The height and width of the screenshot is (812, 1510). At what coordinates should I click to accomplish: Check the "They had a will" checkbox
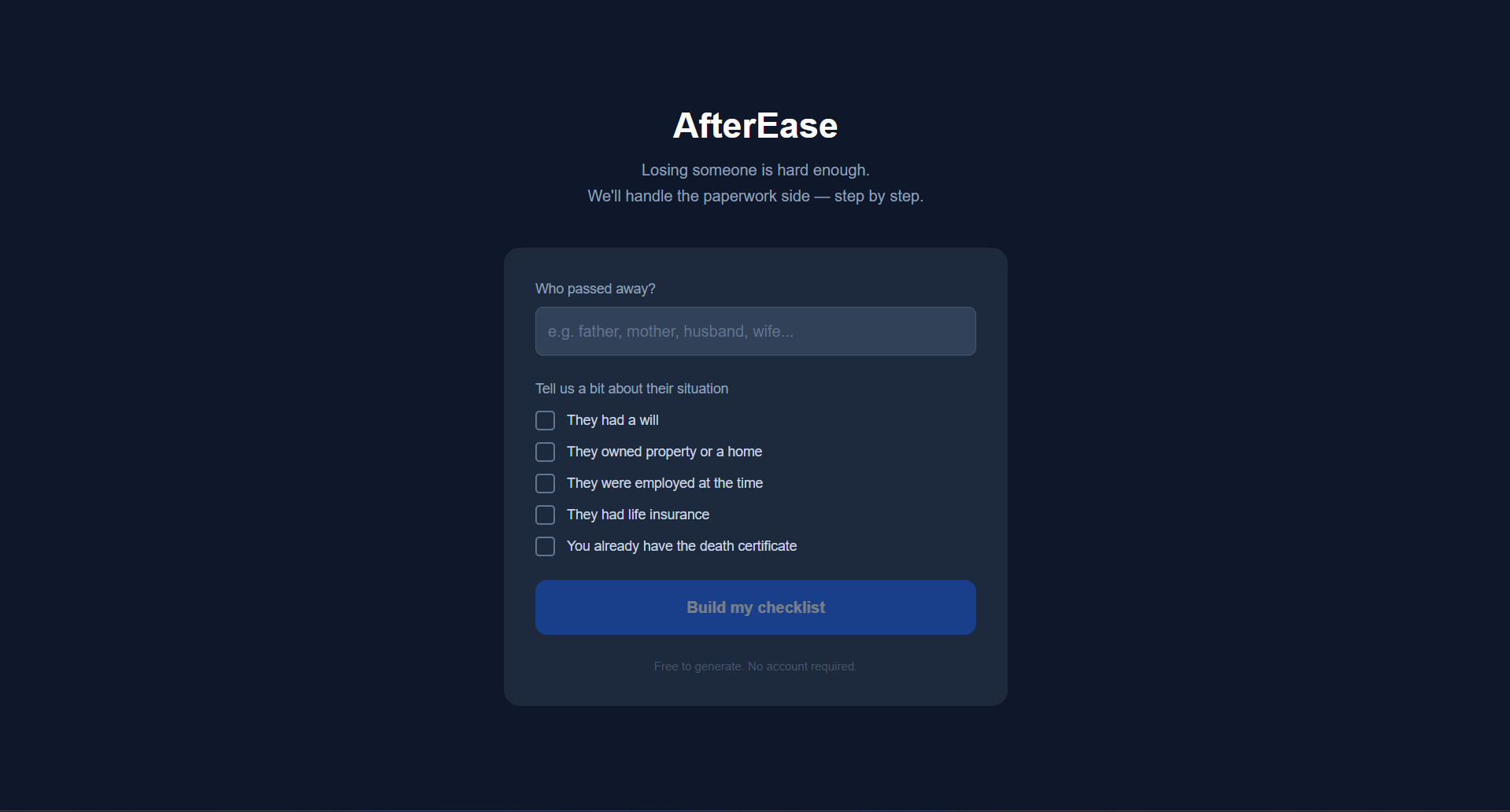pos(545,420)
